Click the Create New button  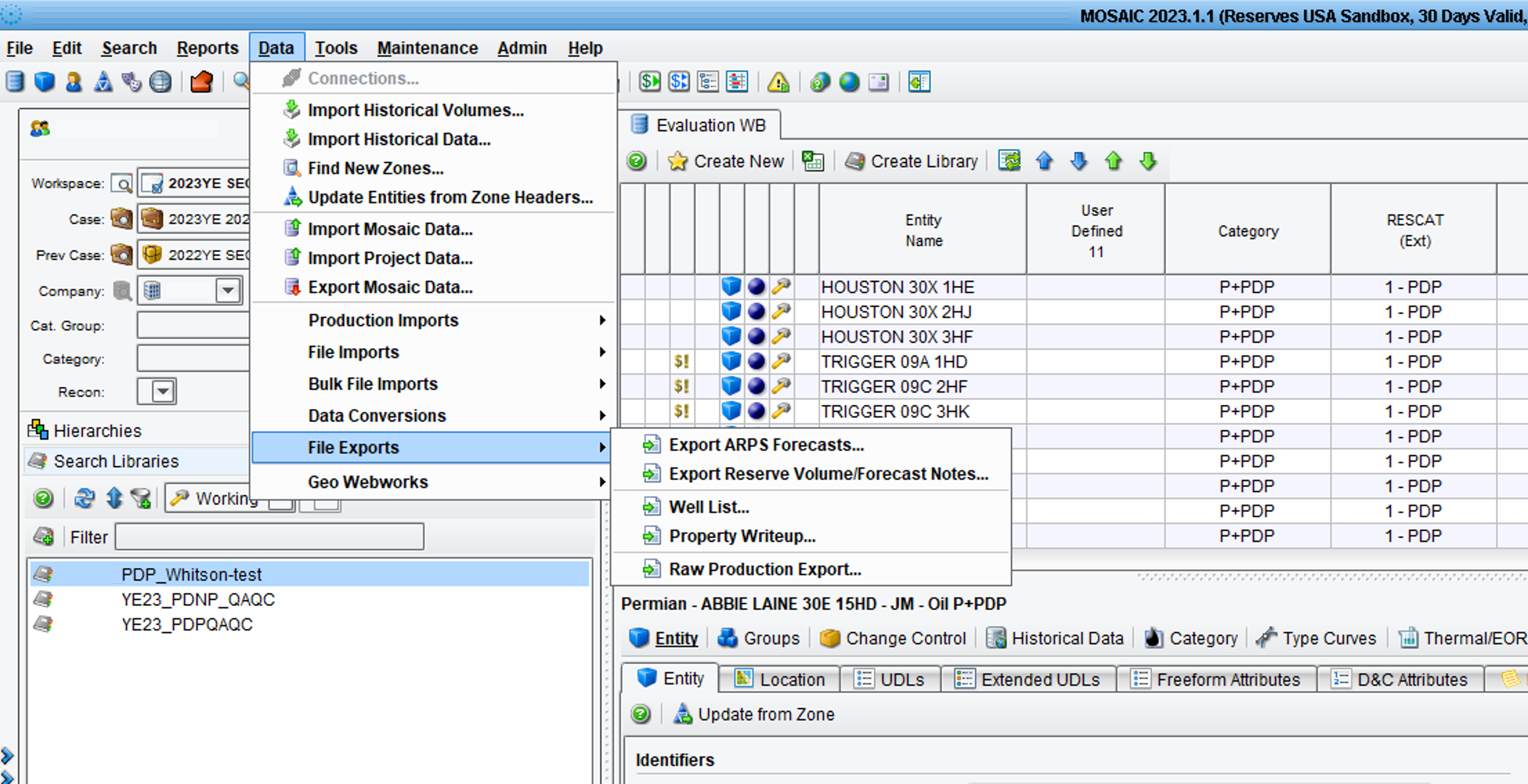point(726,161)
